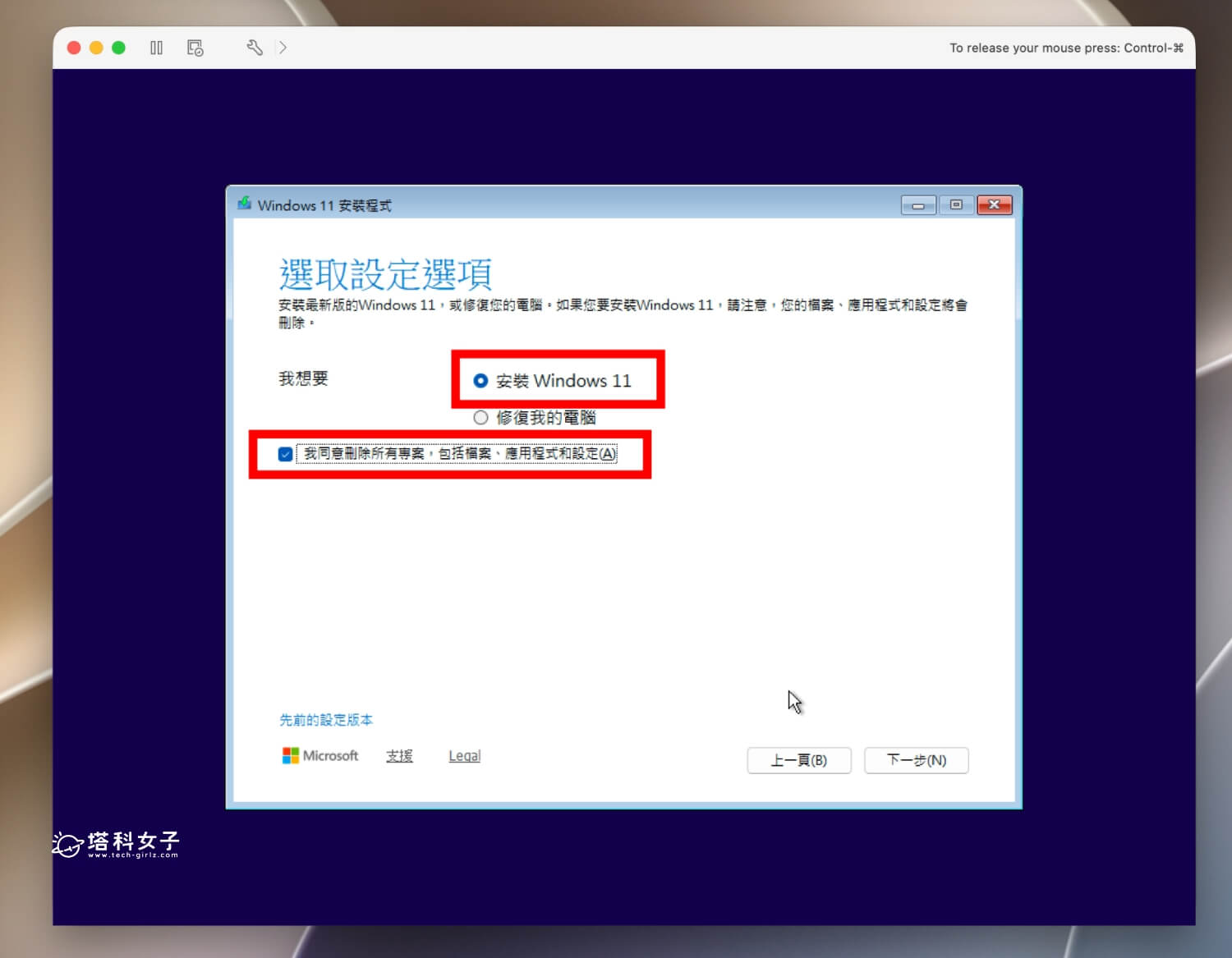Open the Legal link
This screenshot has width=1232, height=958.
pos(464,756)
